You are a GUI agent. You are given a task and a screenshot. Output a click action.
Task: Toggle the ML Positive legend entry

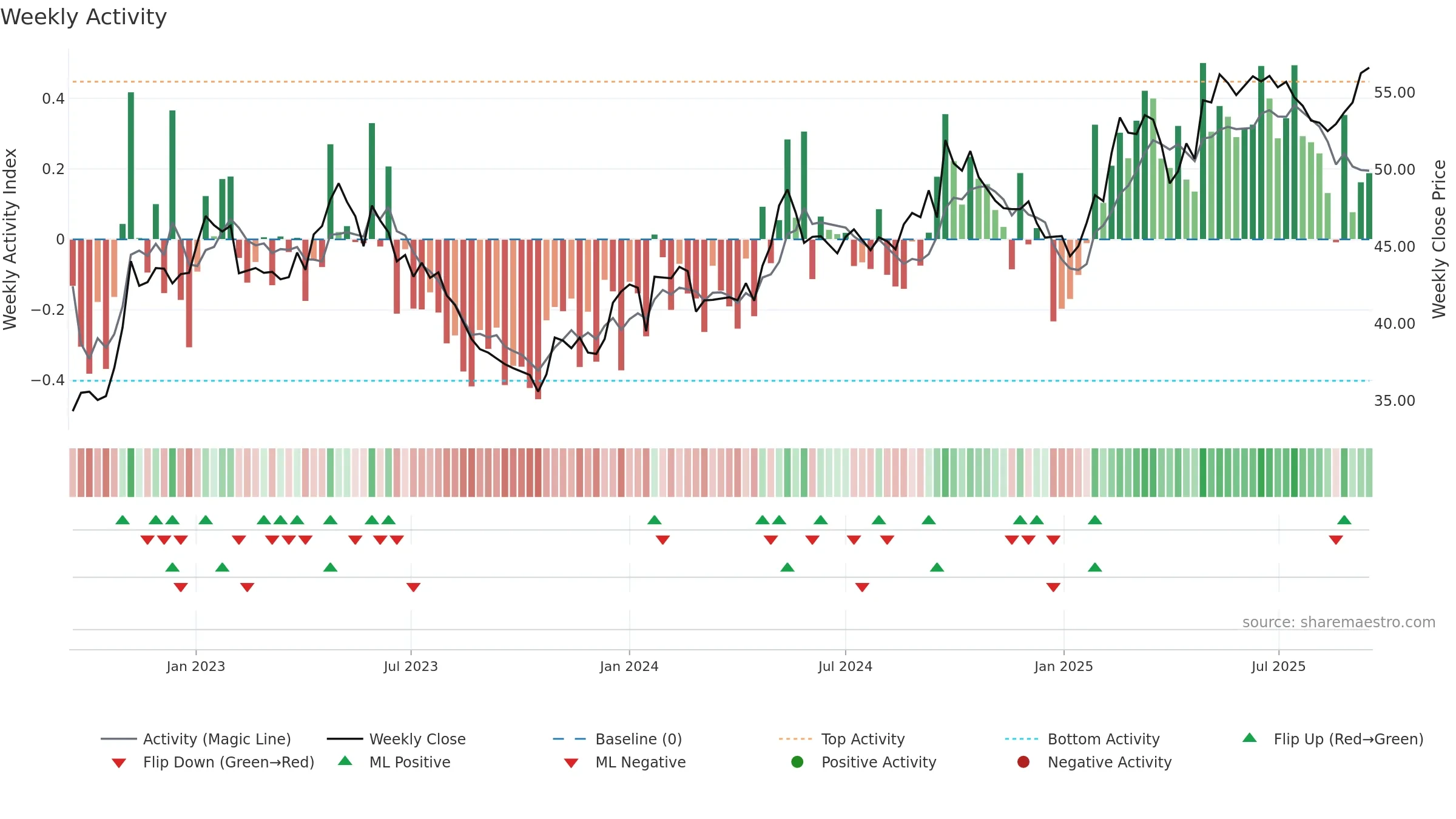point(394,762)
